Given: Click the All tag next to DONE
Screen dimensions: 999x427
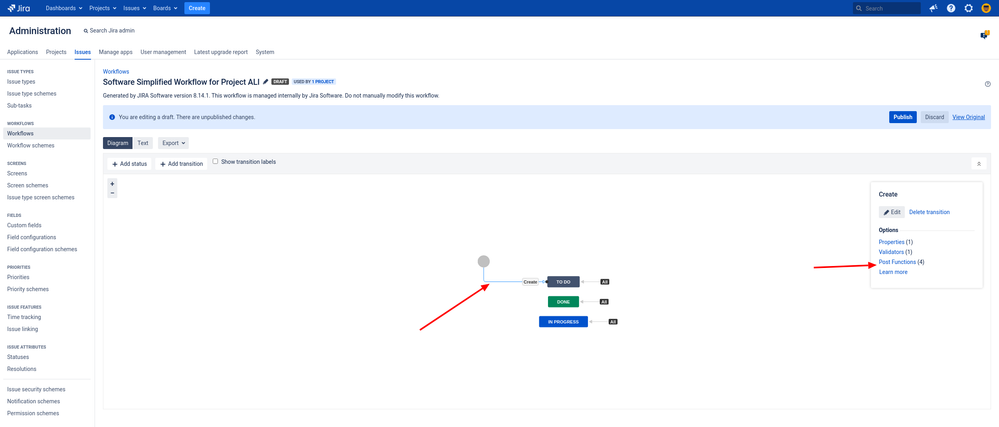Looking at the screenshot, I should [605, 301].
